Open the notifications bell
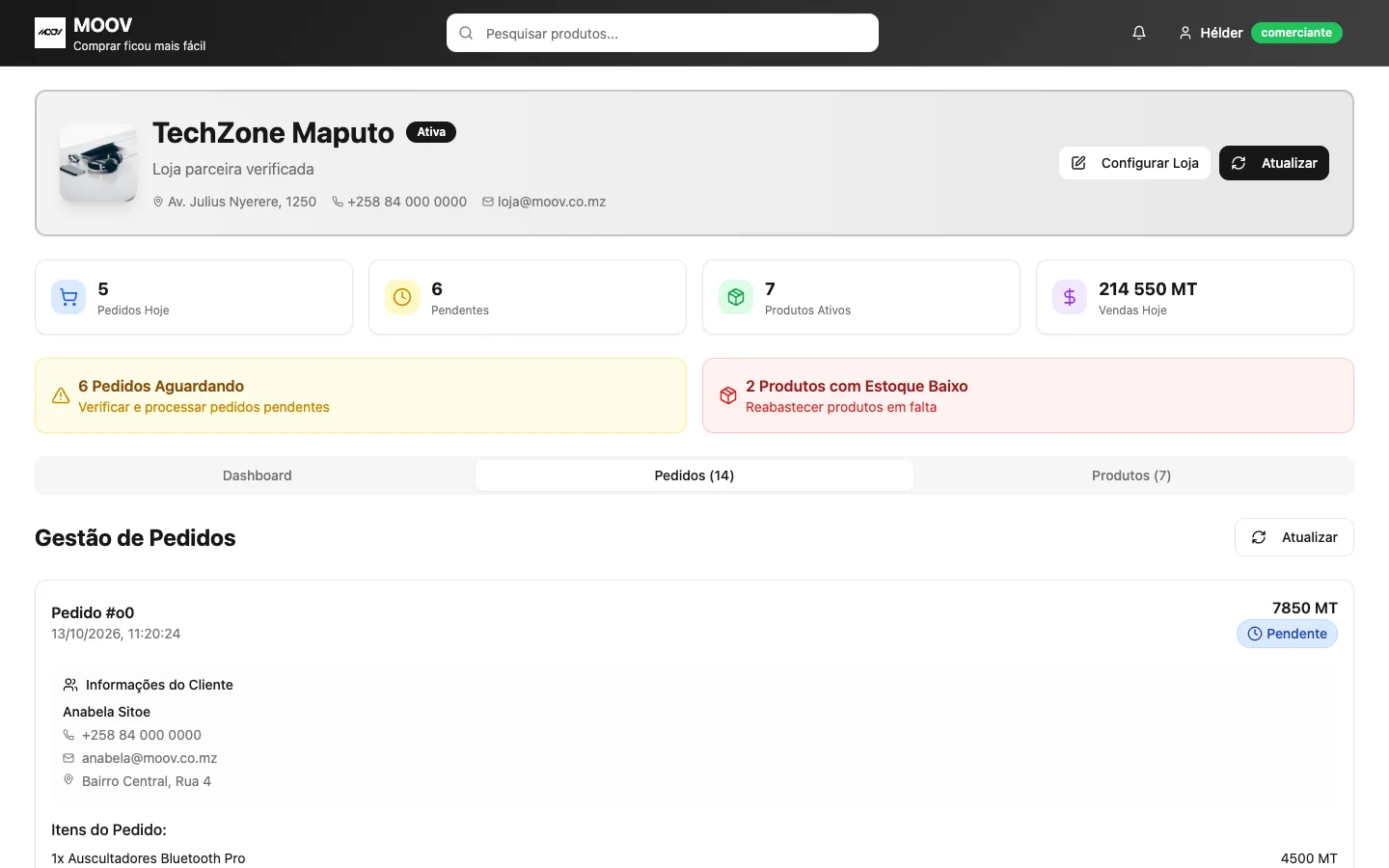The image size is (1389, 868). coord(1139,33)
